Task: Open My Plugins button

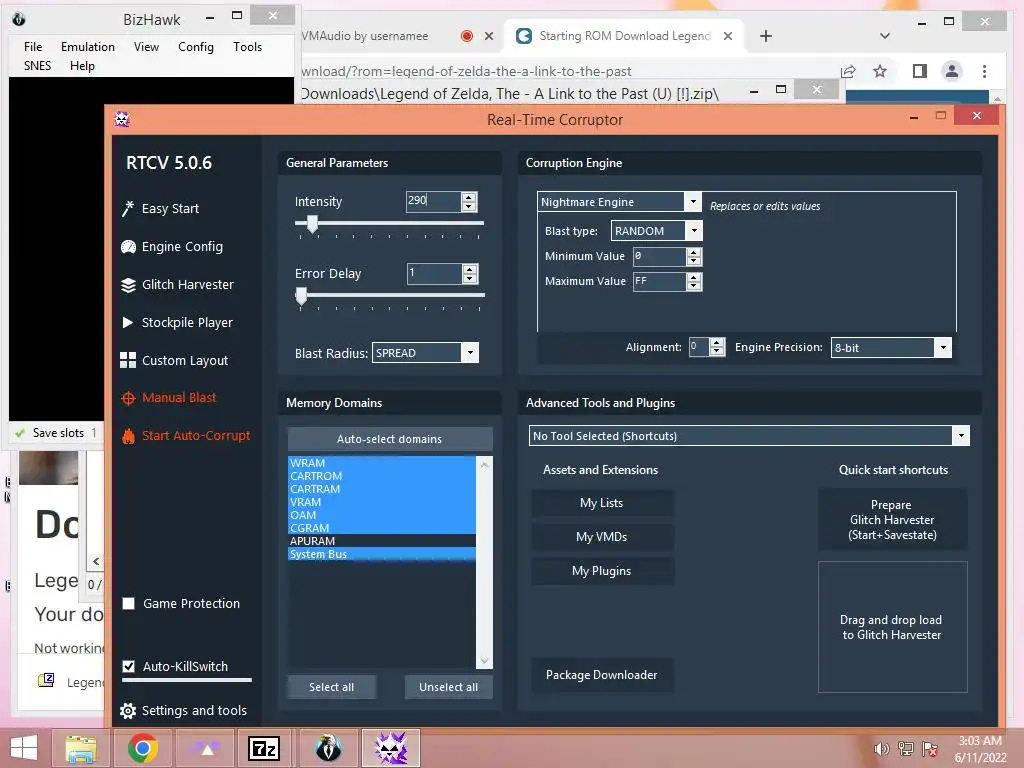Action: pos(601,571)
